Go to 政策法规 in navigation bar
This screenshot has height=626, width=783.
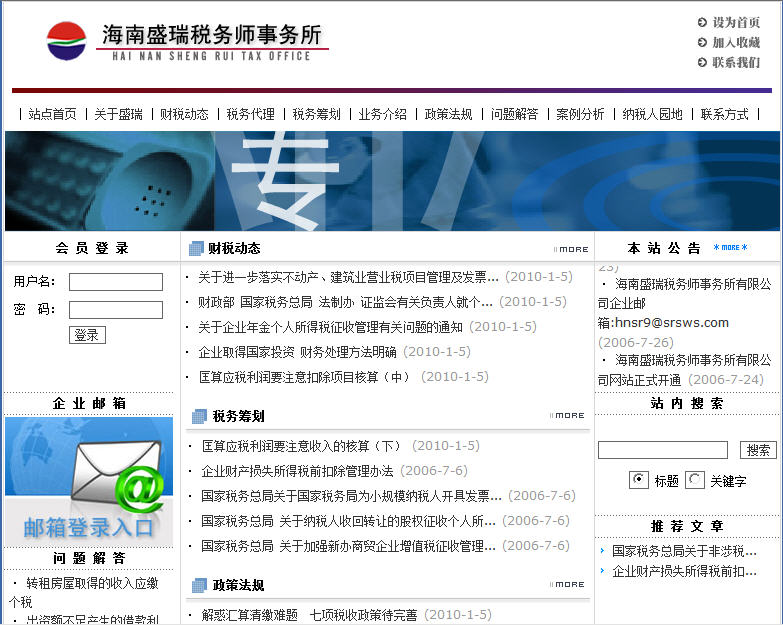[x=448, y=114]
